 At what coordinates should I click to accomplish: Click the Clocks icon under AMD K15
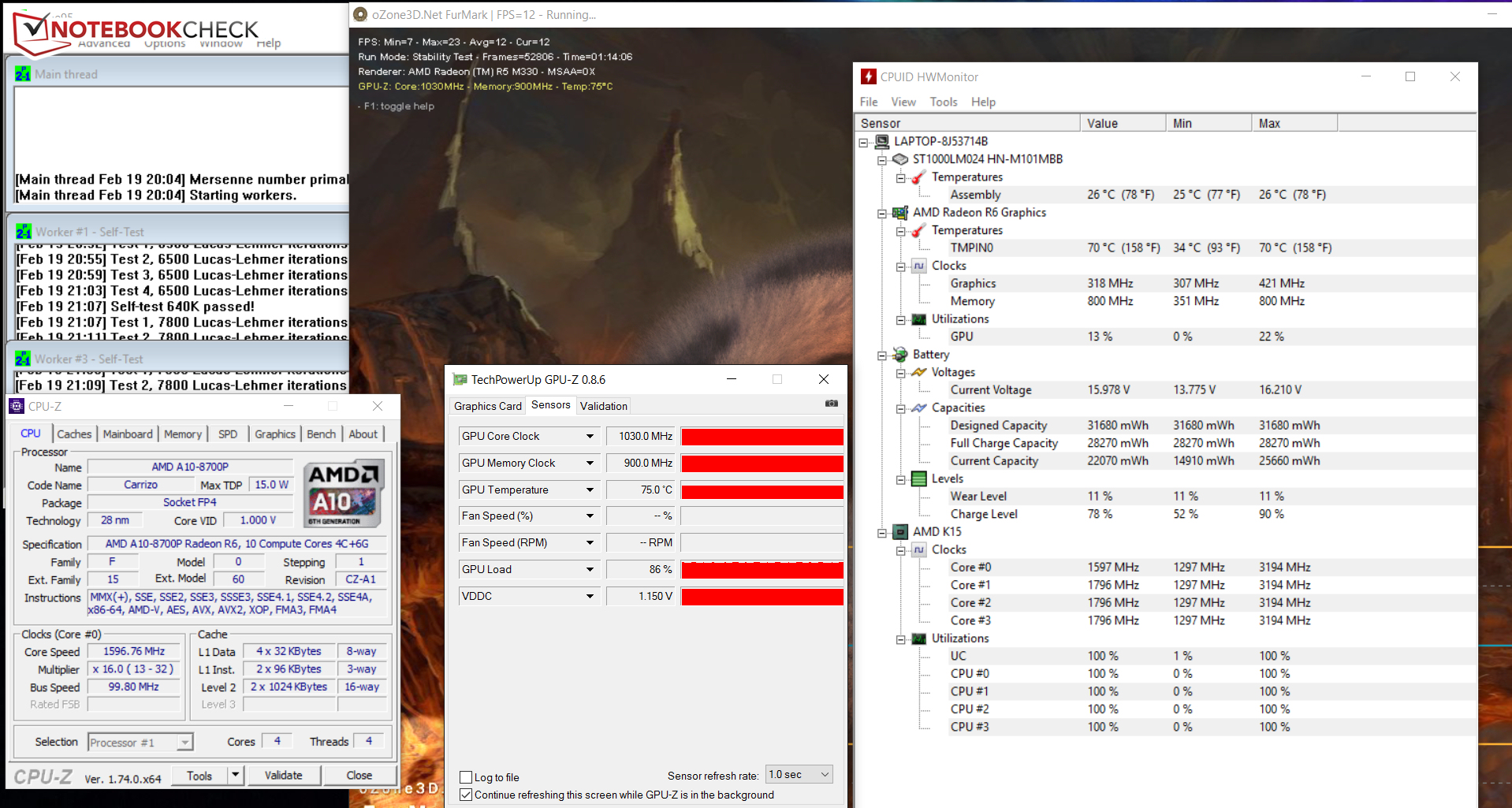tap(918, 549)
